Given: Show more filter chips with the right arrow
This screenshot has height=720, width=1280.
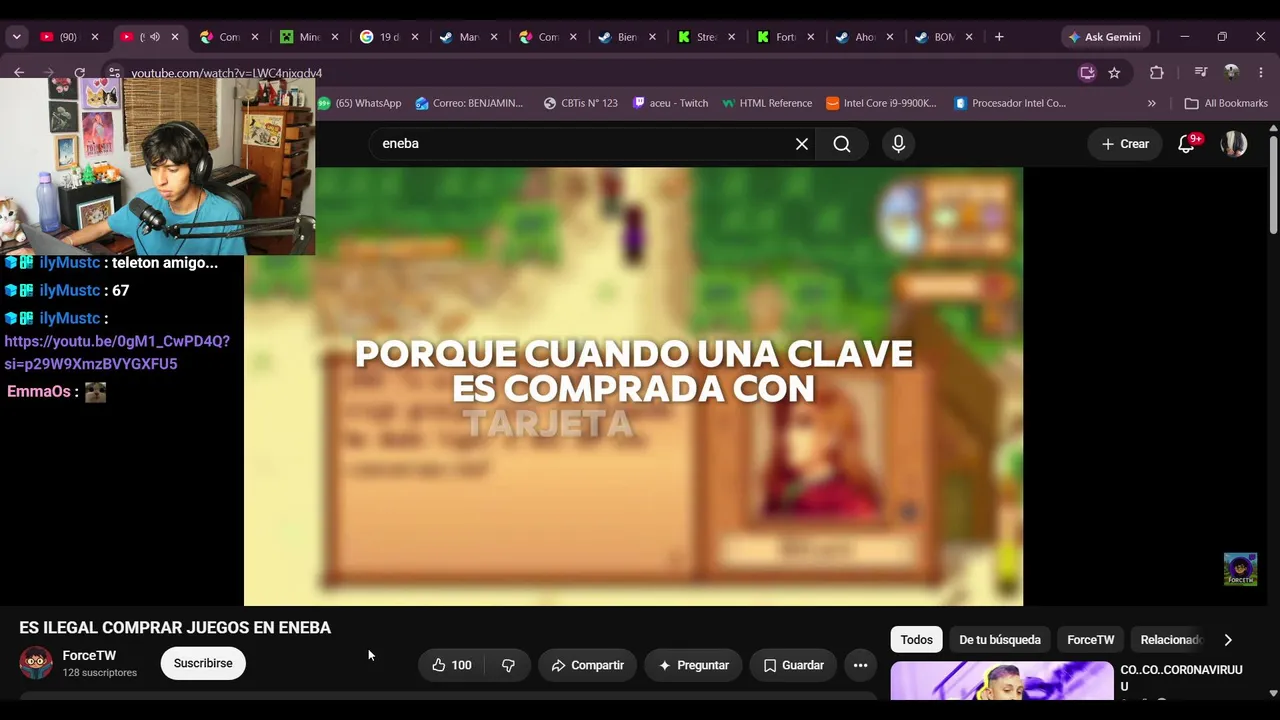Looking at the screenshot, I should 1228,640.
